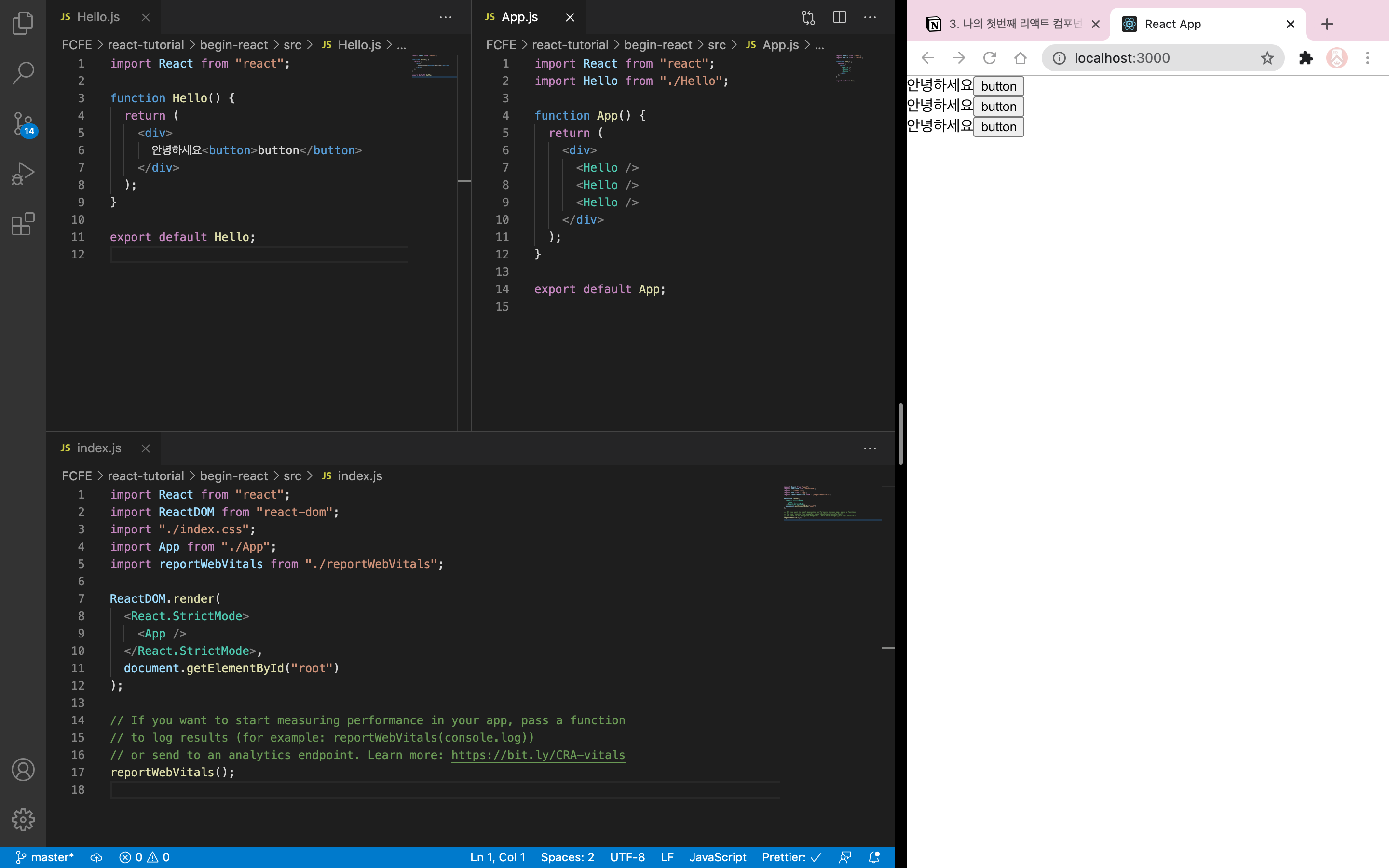Reload the localhost:3000 page
The height and width of the screenshot is (868, 1389).
990,58
